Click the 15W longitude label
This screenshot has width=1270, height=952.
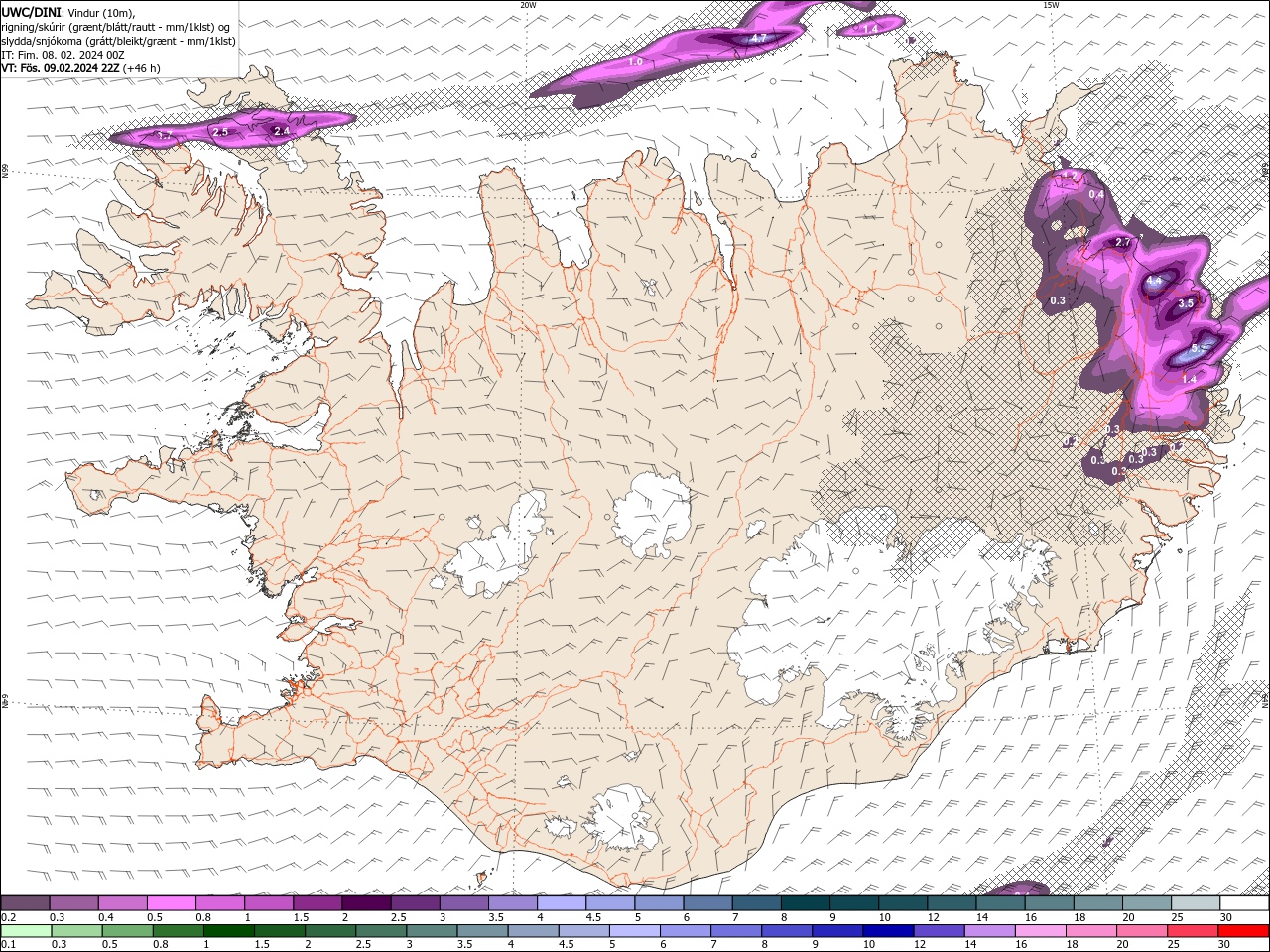1051,5
